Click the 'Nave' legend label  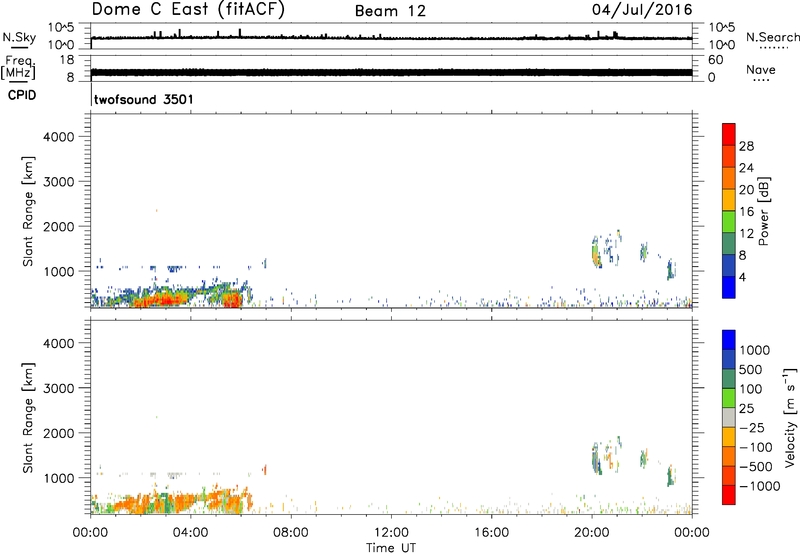click(x=761, y=70)
